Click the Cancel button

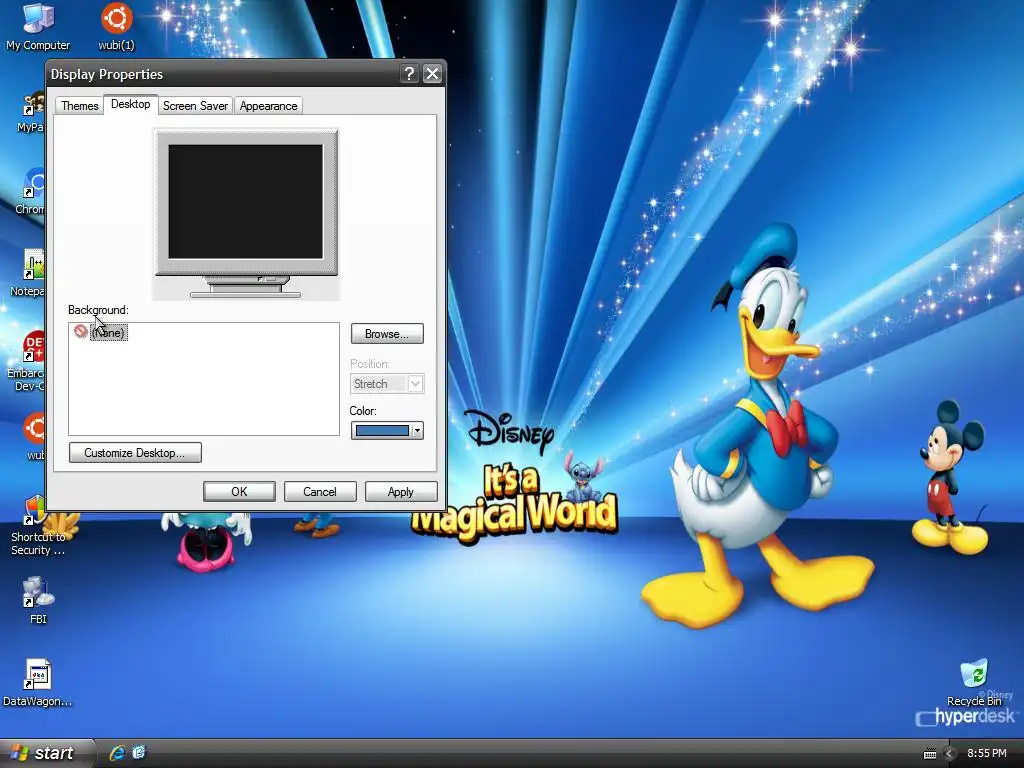pyautogui.click(x=320, y=492)
